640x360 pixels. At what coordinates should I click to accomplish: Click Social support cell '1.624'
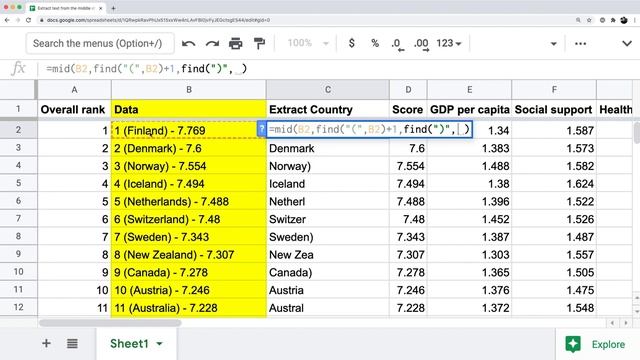554,184
